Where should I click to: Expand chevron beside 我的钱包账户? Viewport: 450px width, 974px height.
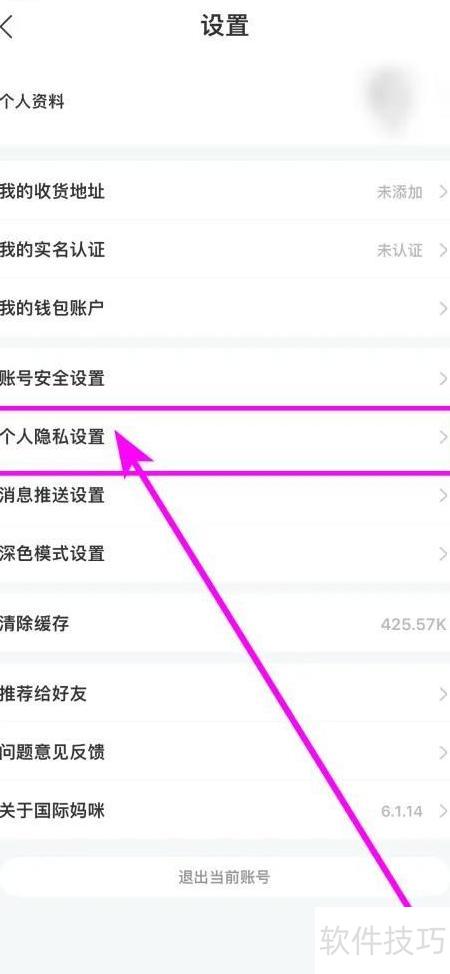pos(443,308)
